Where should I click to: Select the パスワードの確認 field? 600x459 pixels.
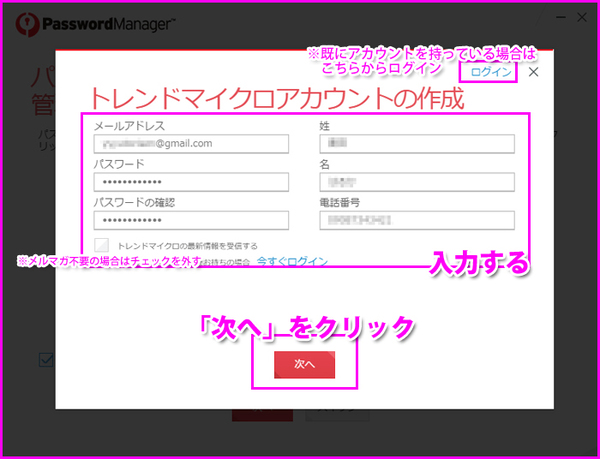tap(191, 220)
